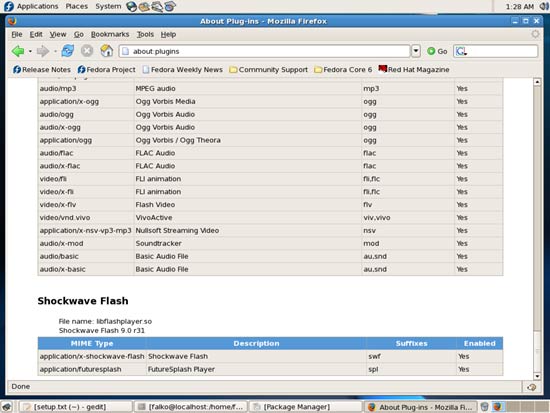Open the Release Notes bookmark
550x413 pixels.
pos(42,69)
